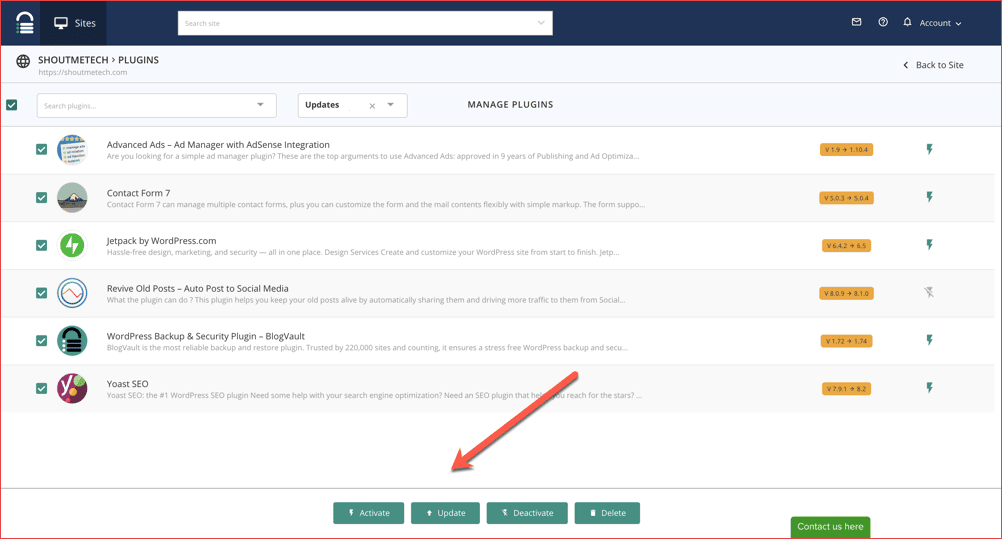This screenshot has height=539, width=1002.
Task: Click the Advanced Ads active bolt icon
Action: [930, 149]
